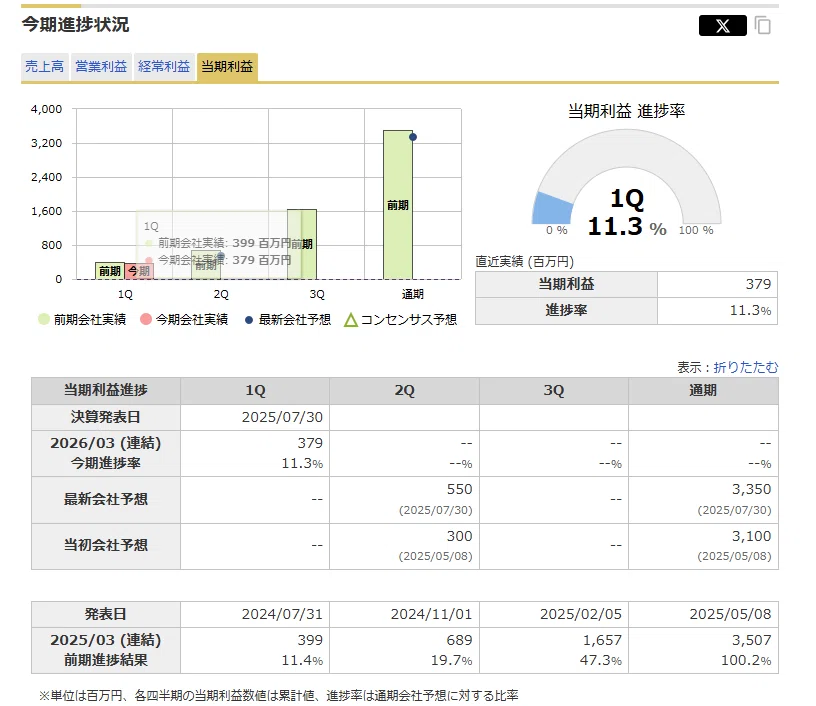This screenshot has width=816, height=706.
Task: Click the copy icon beside X button
Action: click(762, 25)
